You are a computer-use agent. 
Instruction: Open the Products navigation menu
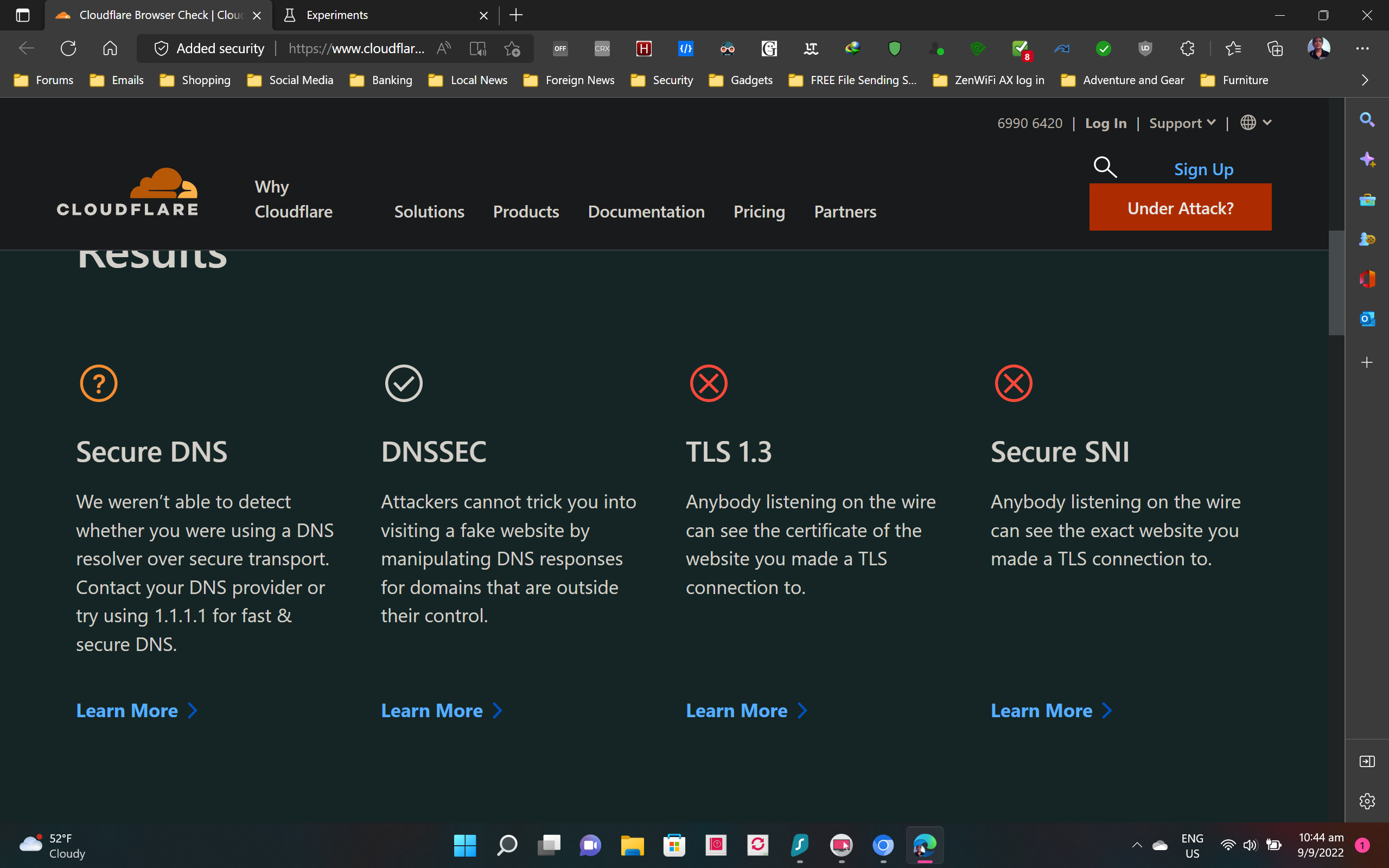pos(526,211)
